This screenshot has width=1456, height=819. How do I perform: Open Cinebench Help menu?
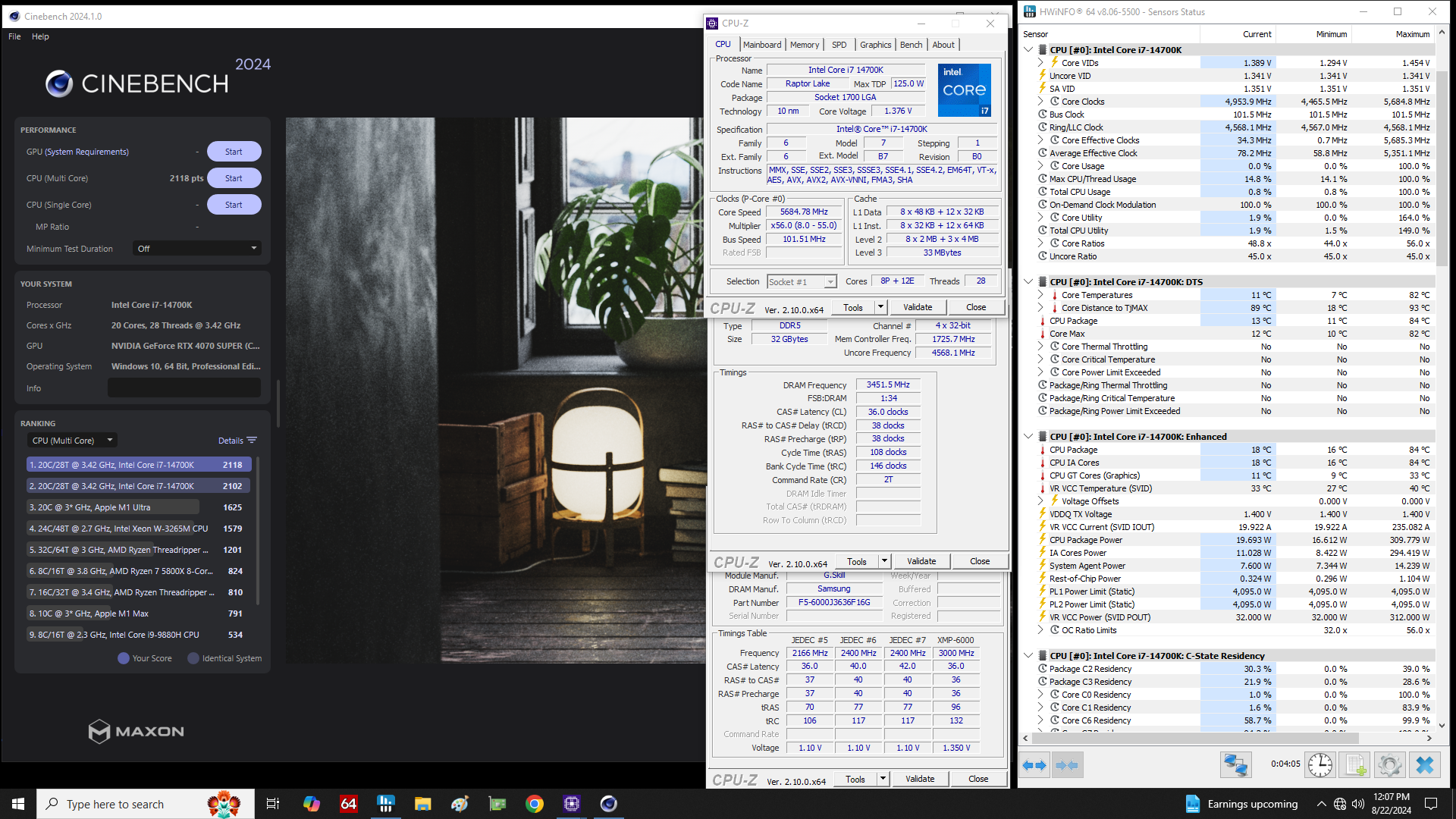[x=40, y=36]
